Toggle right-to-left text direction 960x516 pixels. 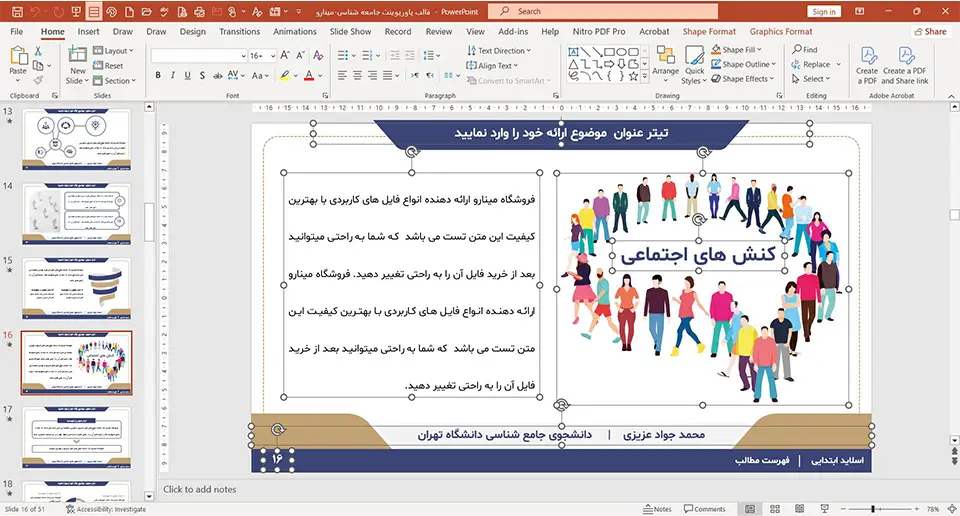click(430, 75)
